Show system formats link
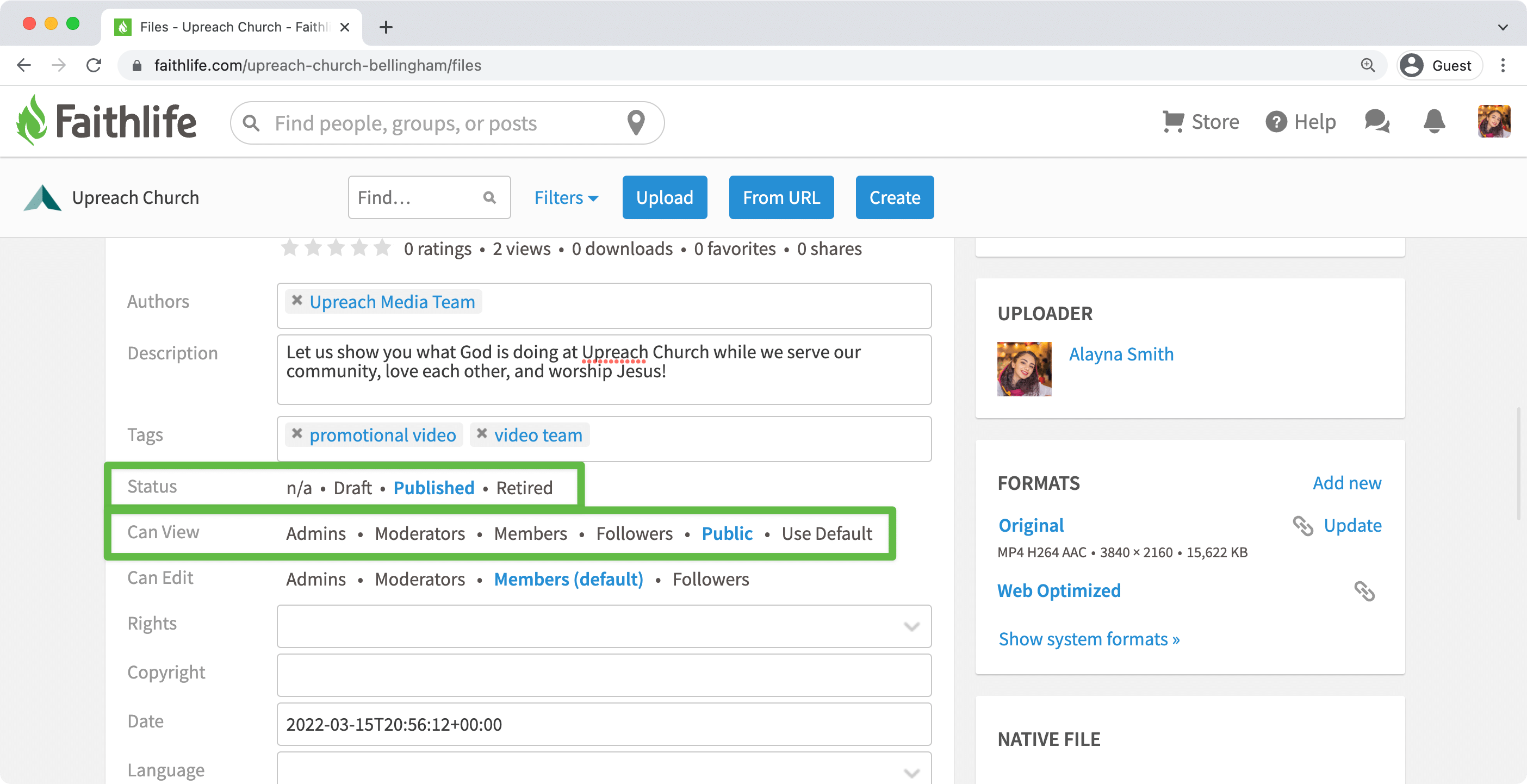The image size is (1527, 784). pyautogui.click(x=1089, y=639)
